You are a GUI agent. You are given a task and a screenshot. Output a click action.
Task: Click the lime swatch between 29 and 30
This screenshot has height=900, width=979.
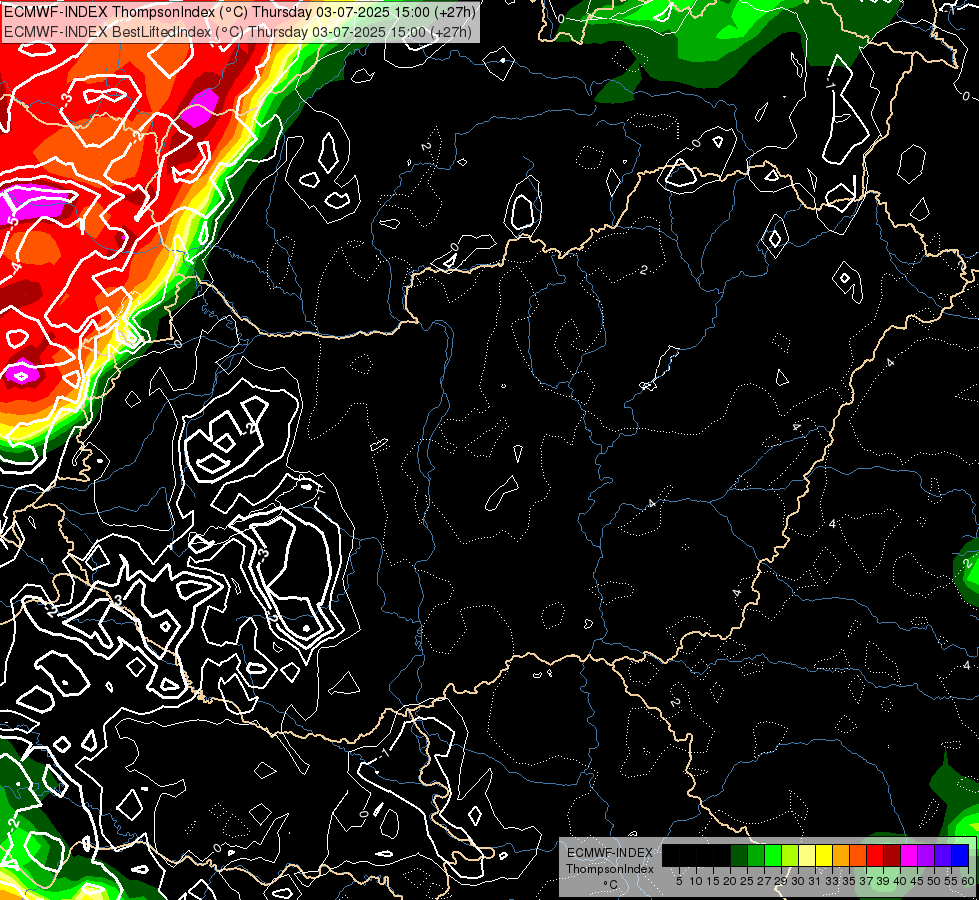click(790, 856)
